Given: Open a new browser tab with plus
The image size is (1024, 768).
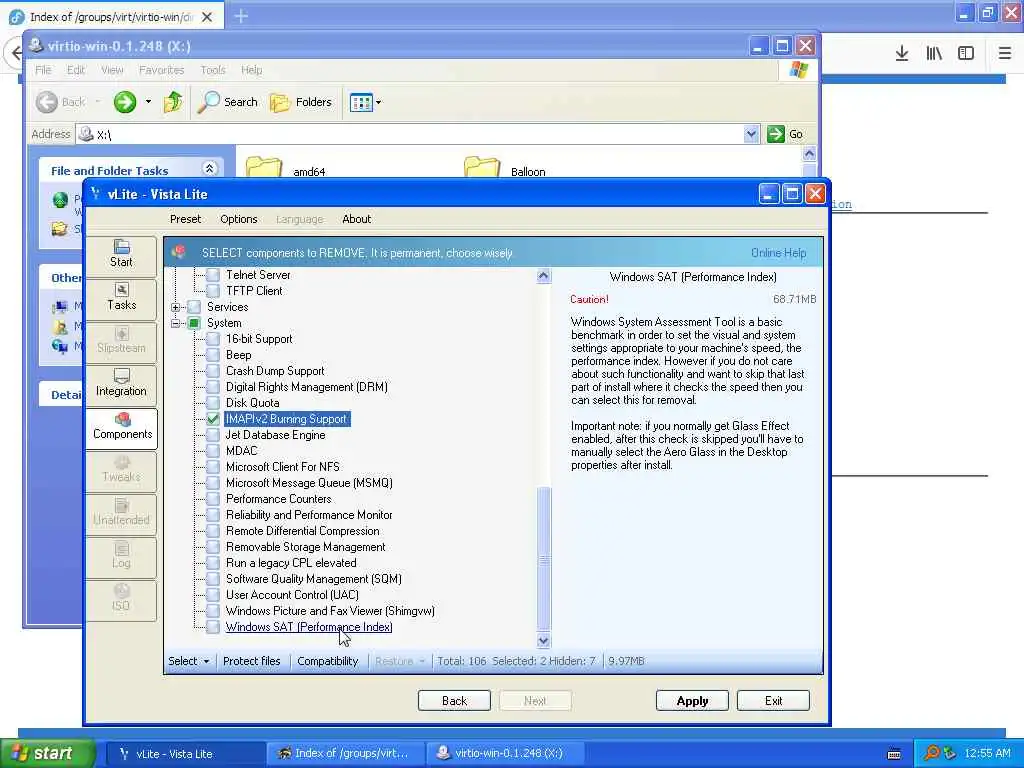Looking at the screenshot, I should pos(241,16).
